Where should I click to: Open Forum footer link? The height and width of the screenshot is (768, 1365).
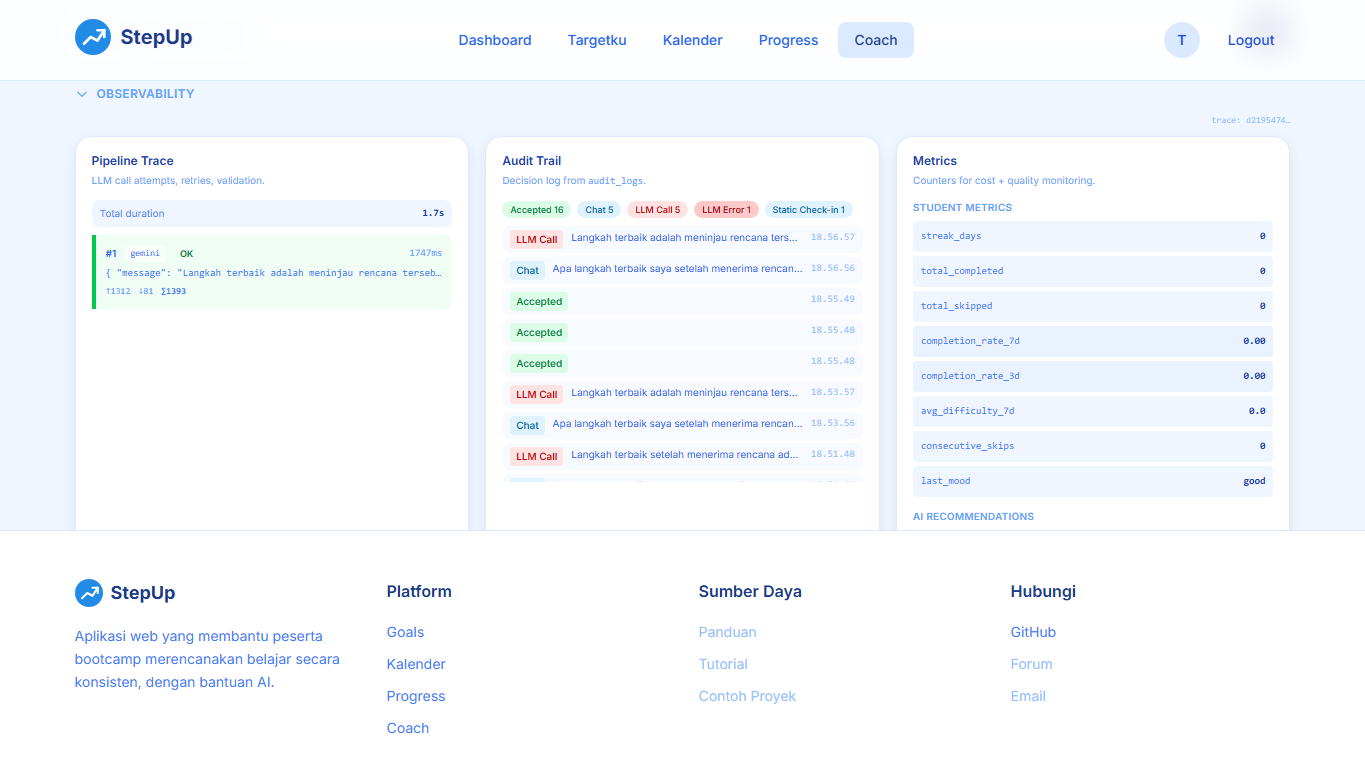[x=1031, y=664]
